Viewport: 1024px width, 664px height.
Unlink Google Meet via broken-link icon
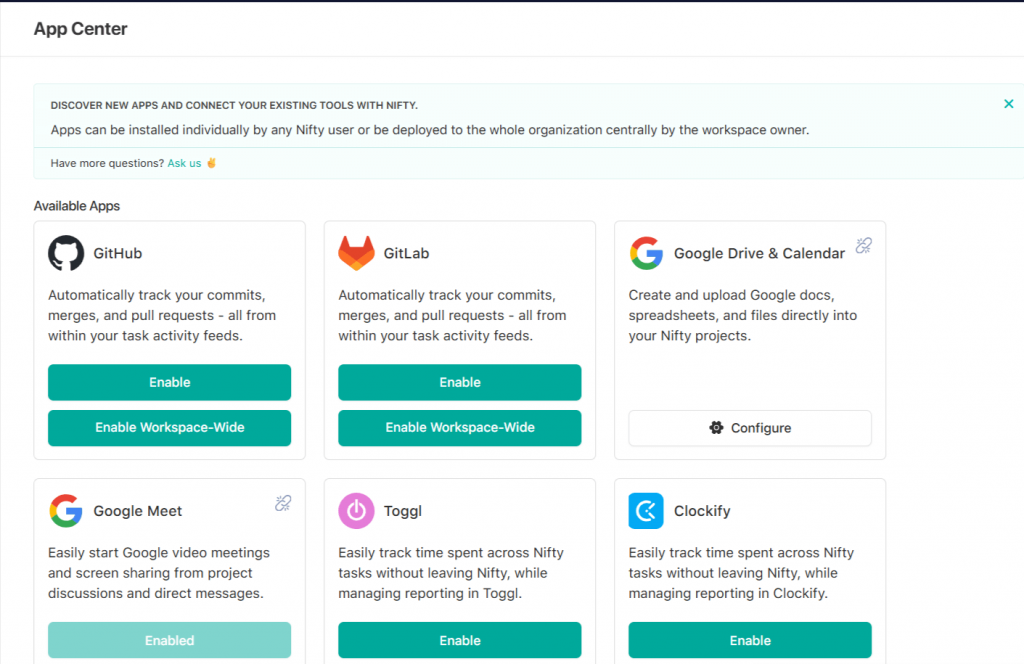tap(283, 503)
